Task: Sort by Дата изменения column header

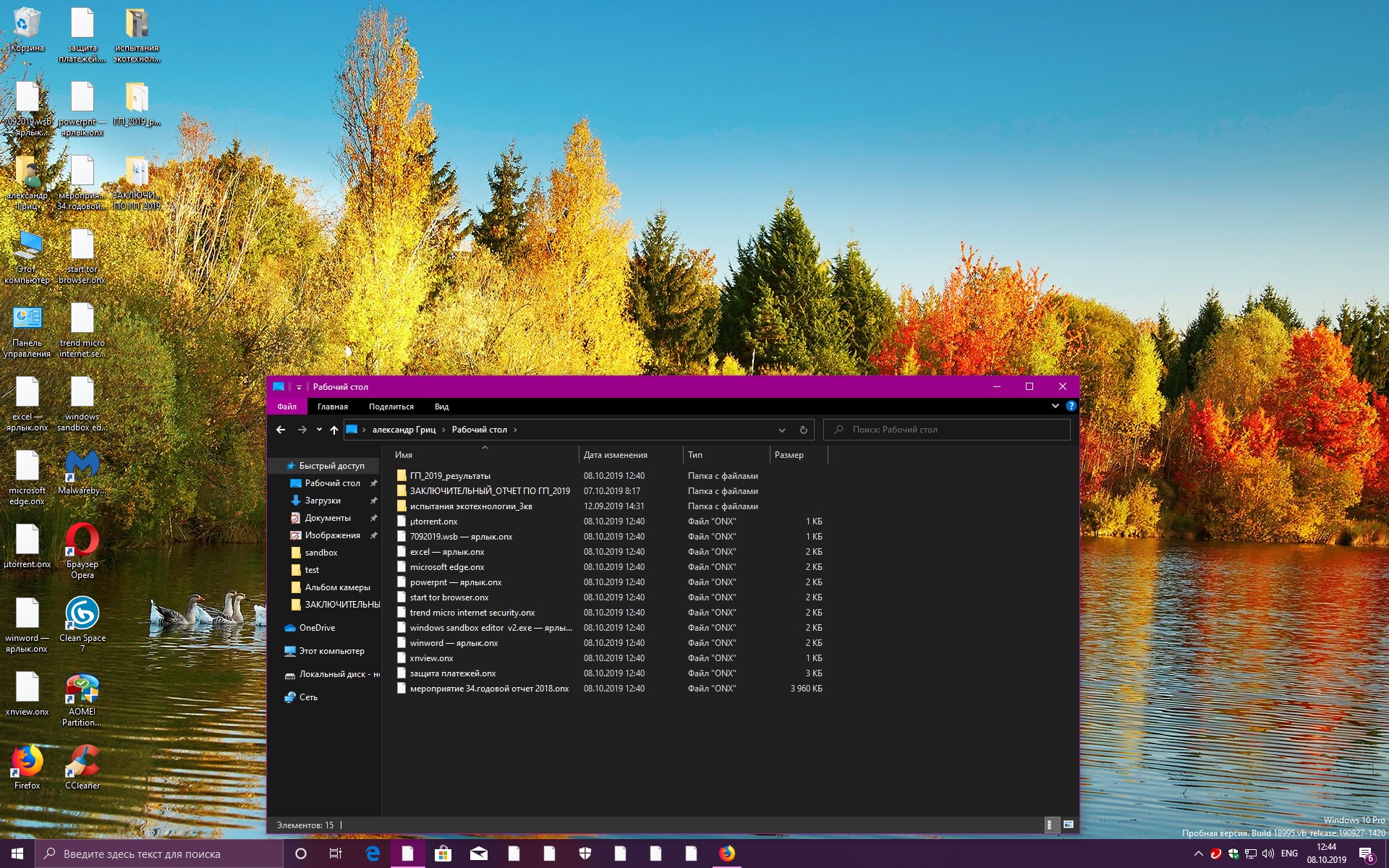Action: [x=615, y=455]
